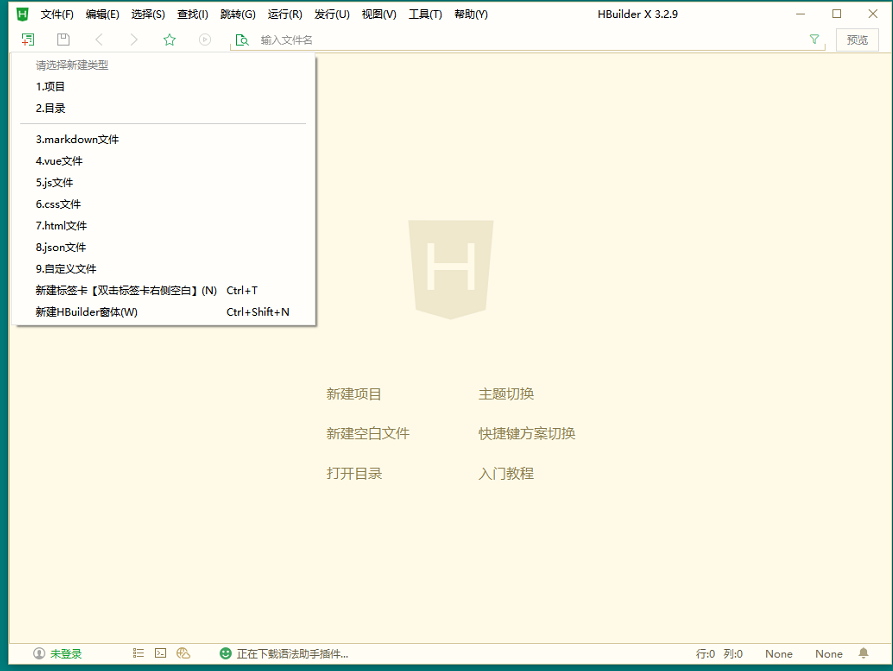Choose 8.json文件 entry

[x=163, y=248]
